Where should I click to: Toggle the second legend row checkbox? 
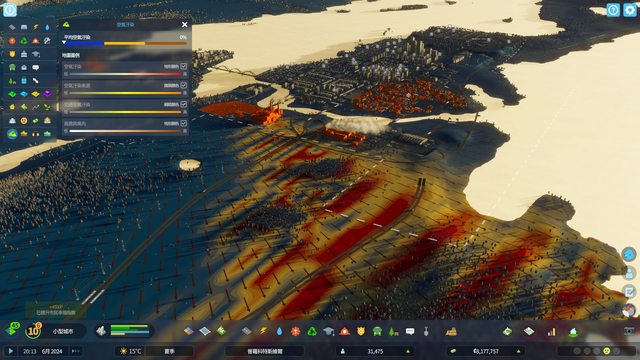(x=184, y=85)
